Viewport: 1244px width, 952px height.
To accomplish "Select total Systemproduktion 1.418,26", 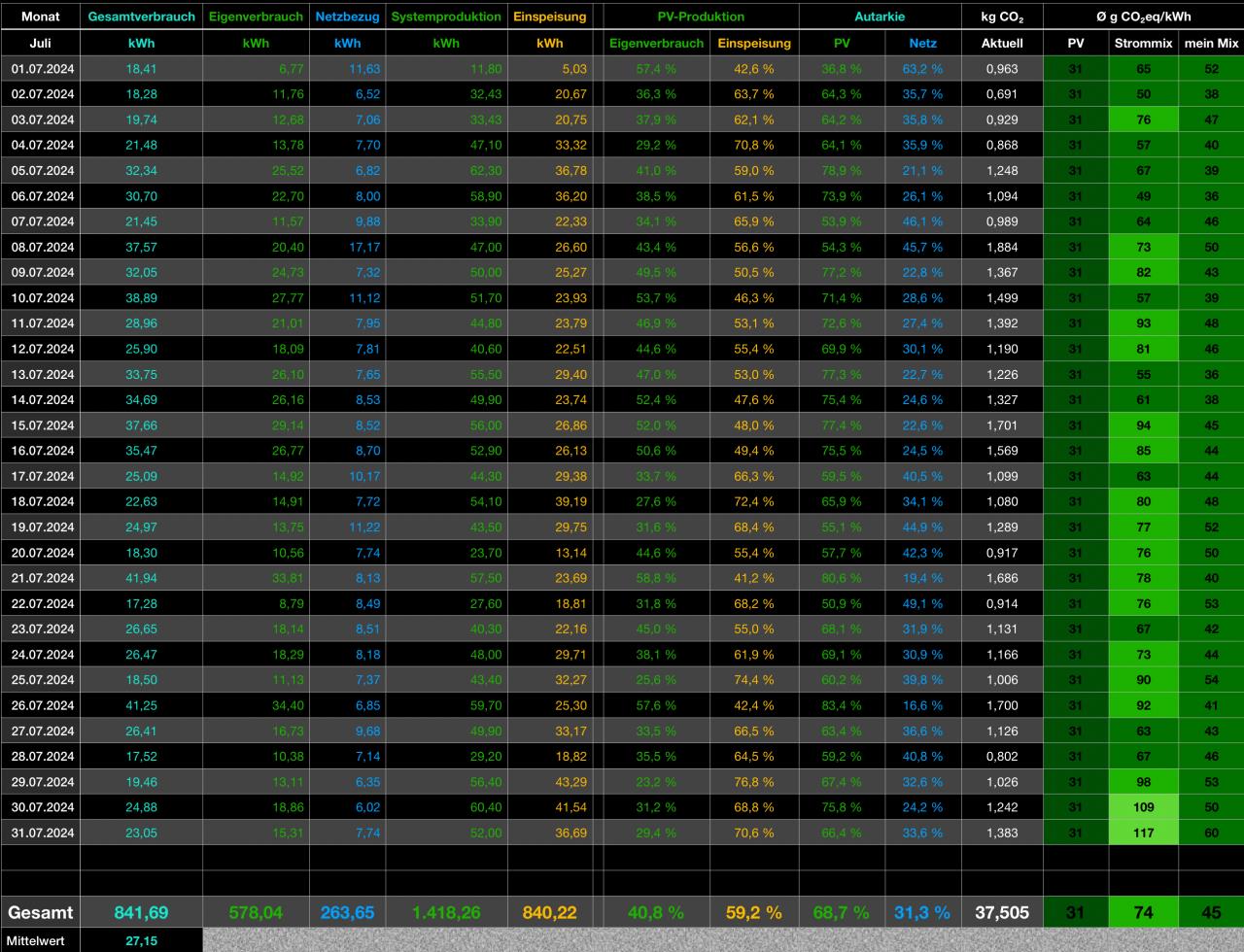I will click(x=446, y=912).
